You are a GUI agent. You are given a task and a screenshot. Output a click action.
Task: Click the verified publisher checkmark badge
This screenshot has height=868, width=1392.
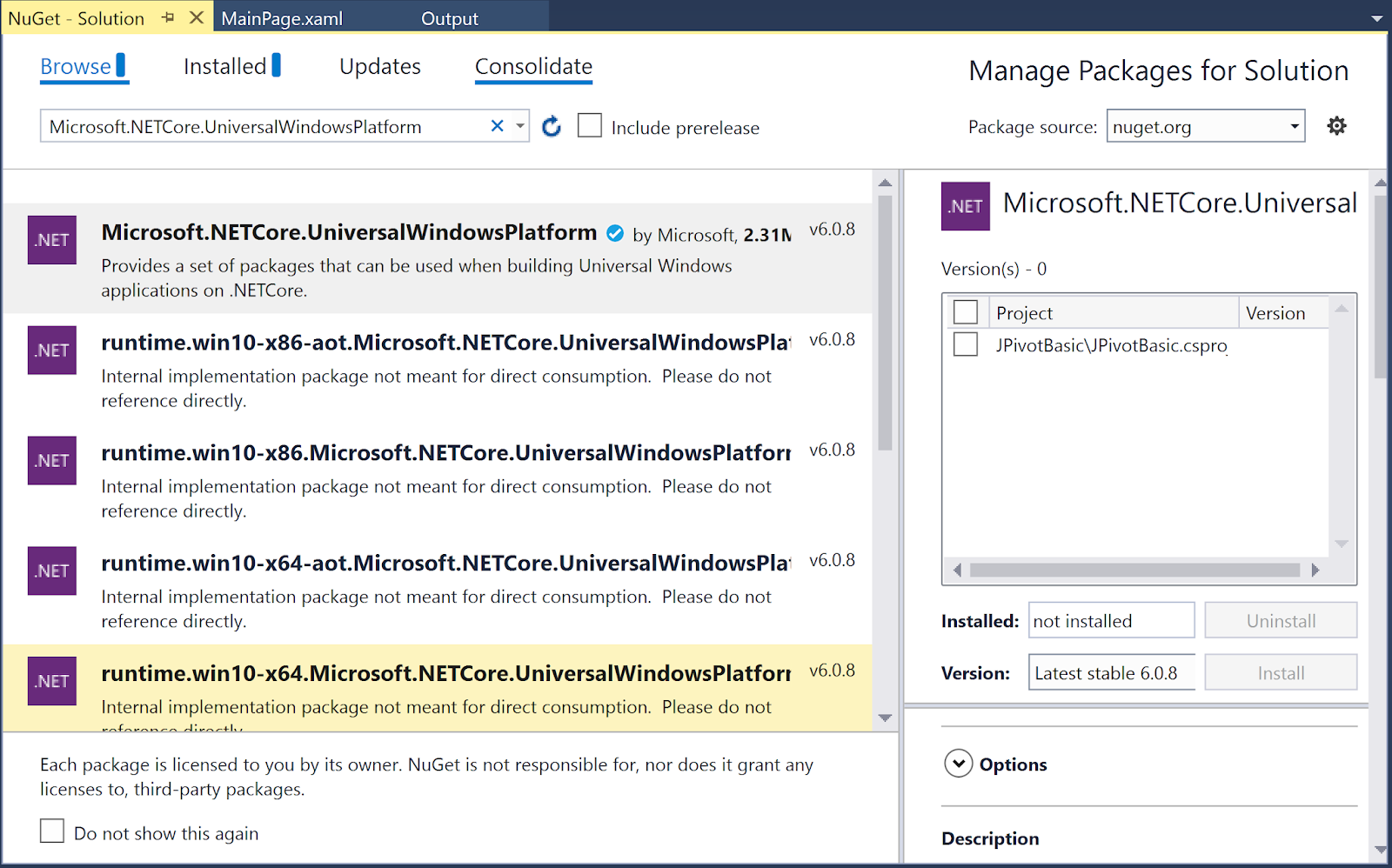(615, 232)
